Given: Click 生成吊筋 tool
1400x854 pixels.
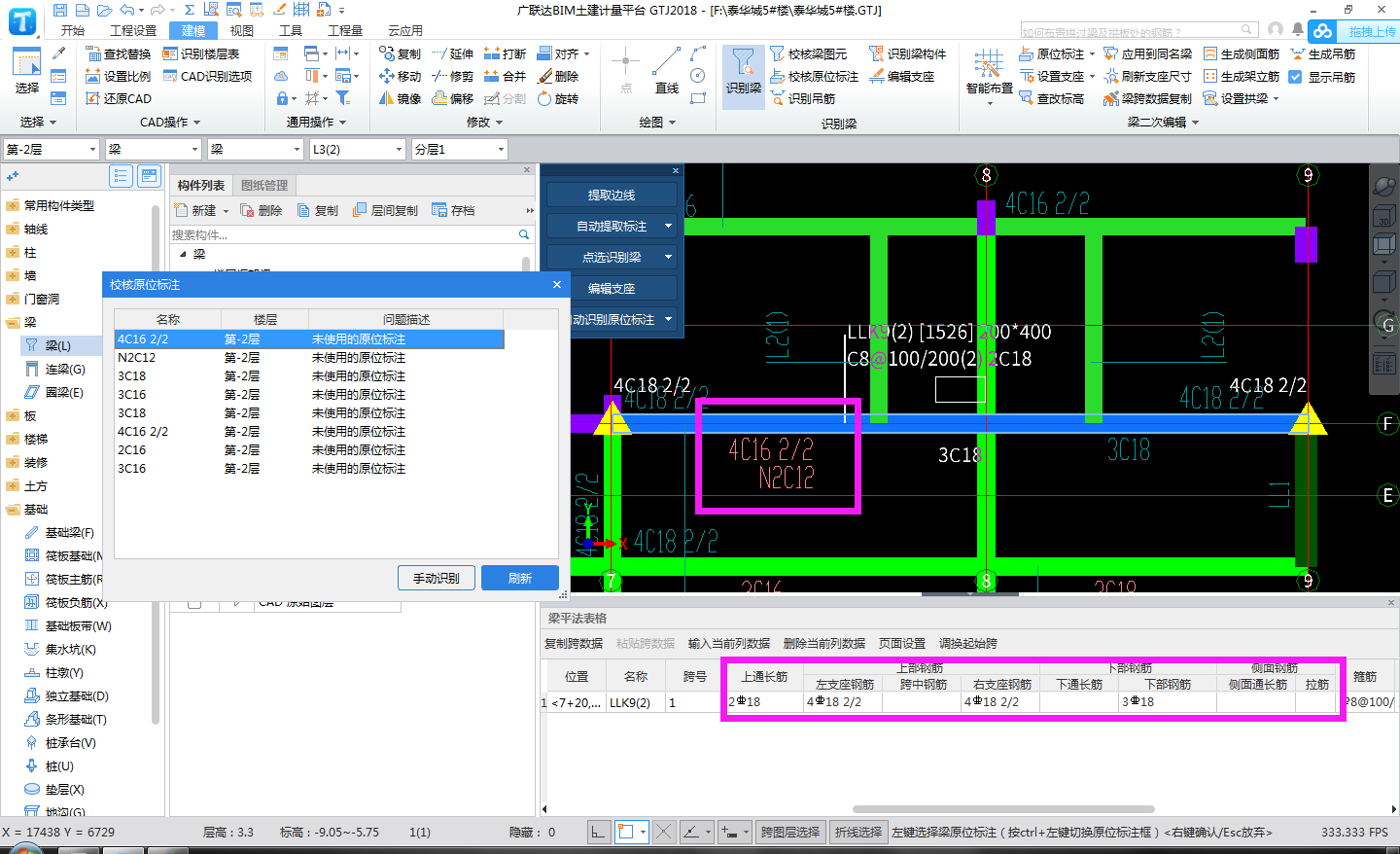Looking at the screenshot, I should click(x=1322, y=53).
